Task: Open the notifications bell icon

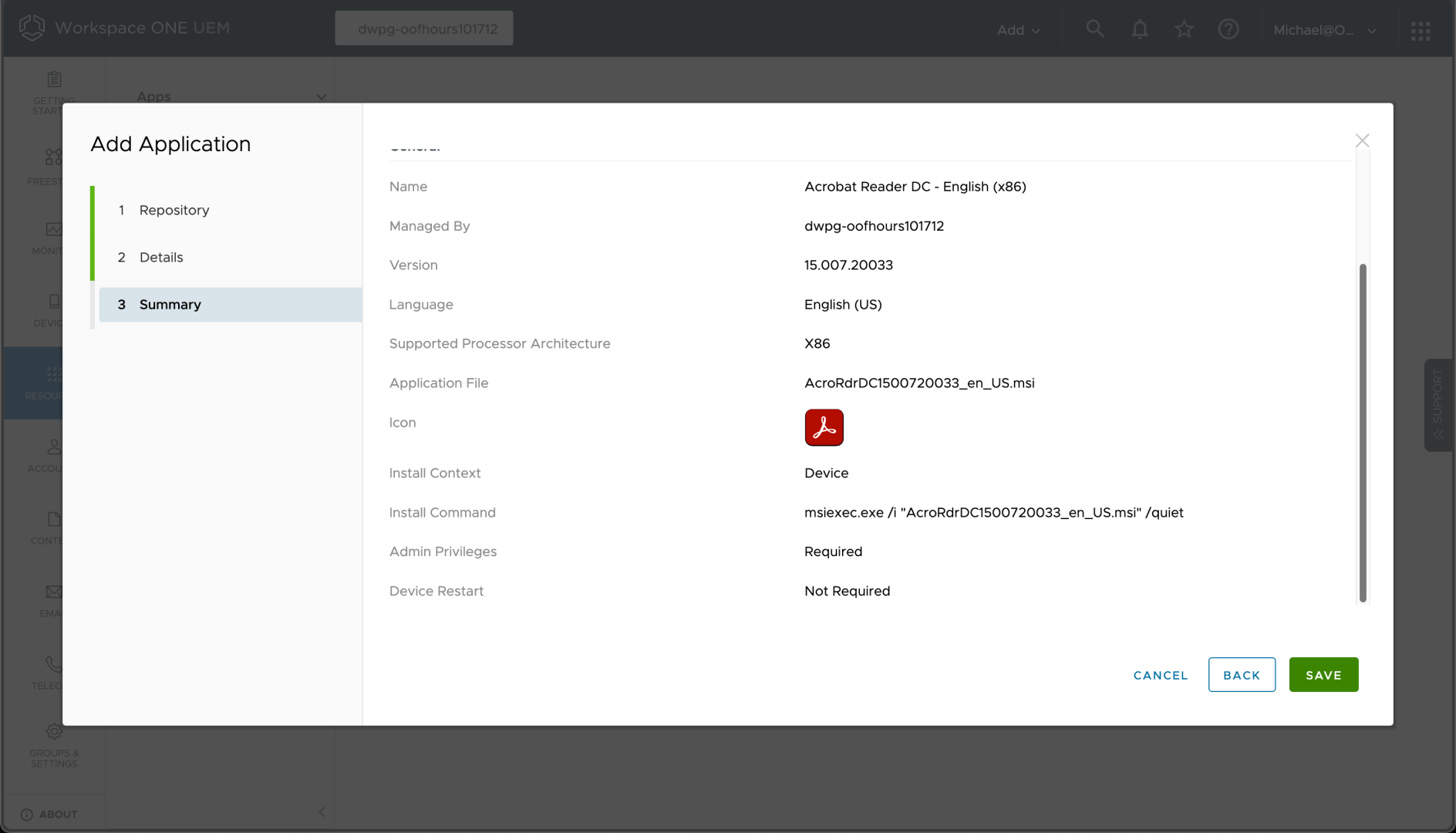Action: click(1139, 29)
